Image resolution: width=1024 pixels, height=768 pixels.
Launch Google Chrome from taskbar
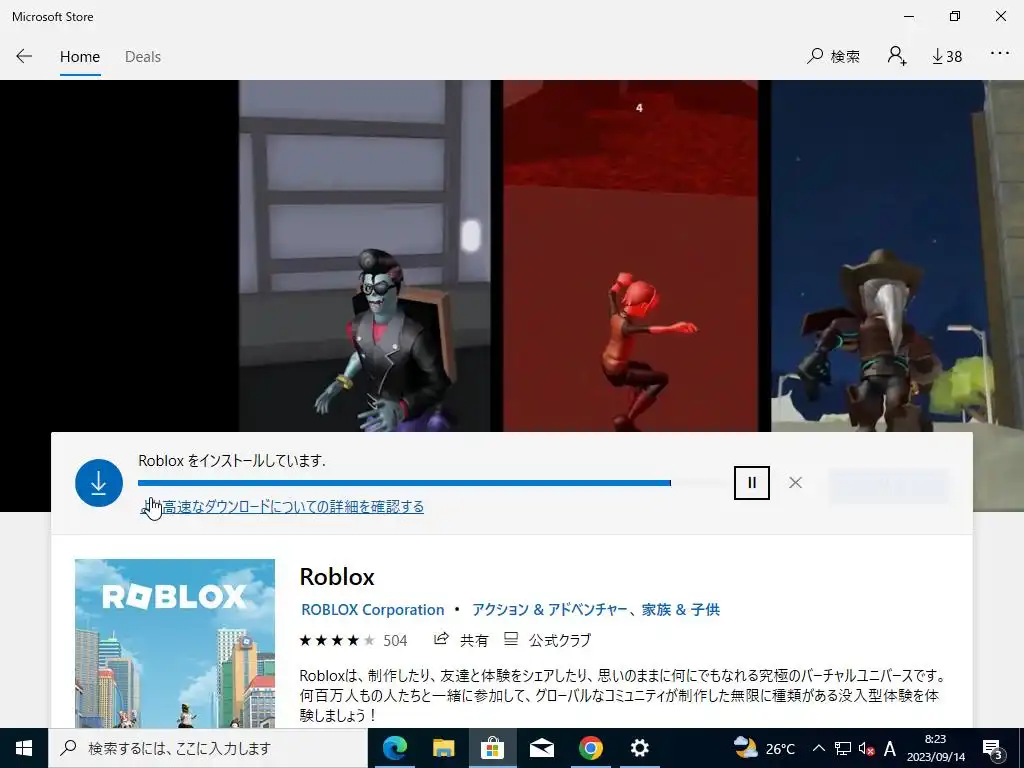pos(590,748)
